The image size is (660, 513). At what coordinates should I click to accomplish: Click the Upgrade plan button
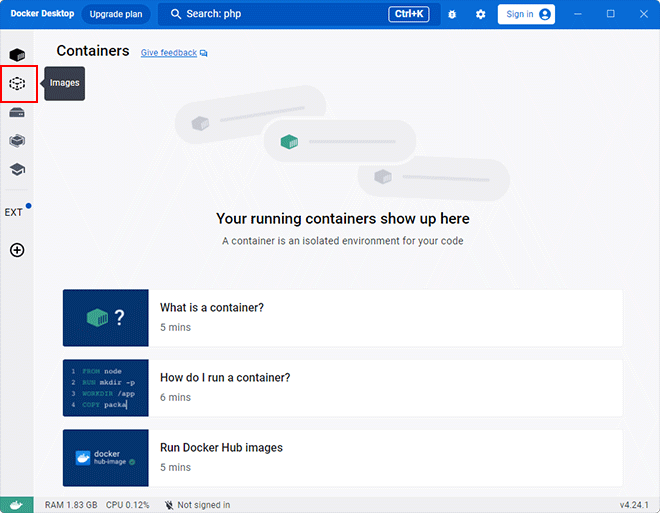[x=116, y=14]
